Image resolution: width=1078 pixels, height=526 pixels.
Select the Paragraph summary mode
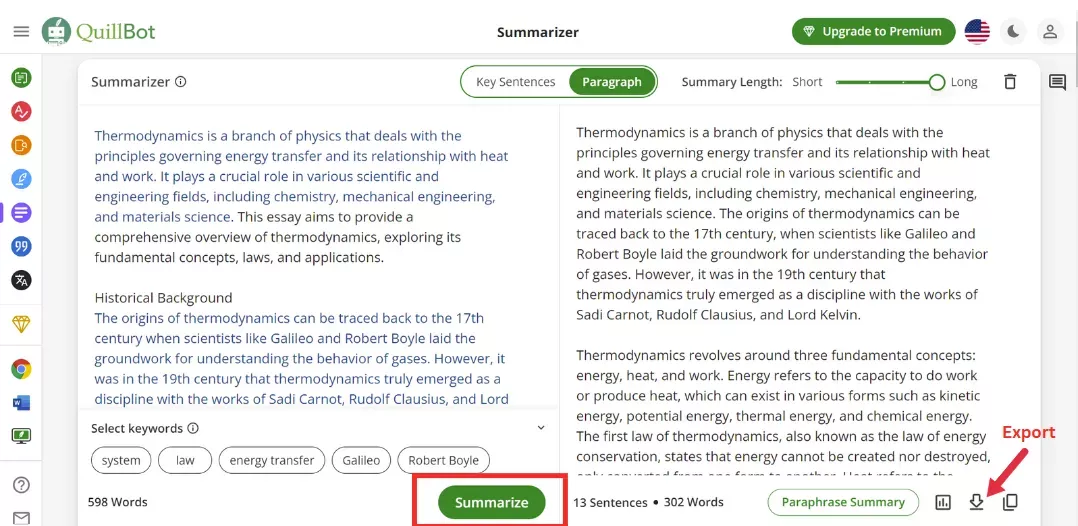612,82
